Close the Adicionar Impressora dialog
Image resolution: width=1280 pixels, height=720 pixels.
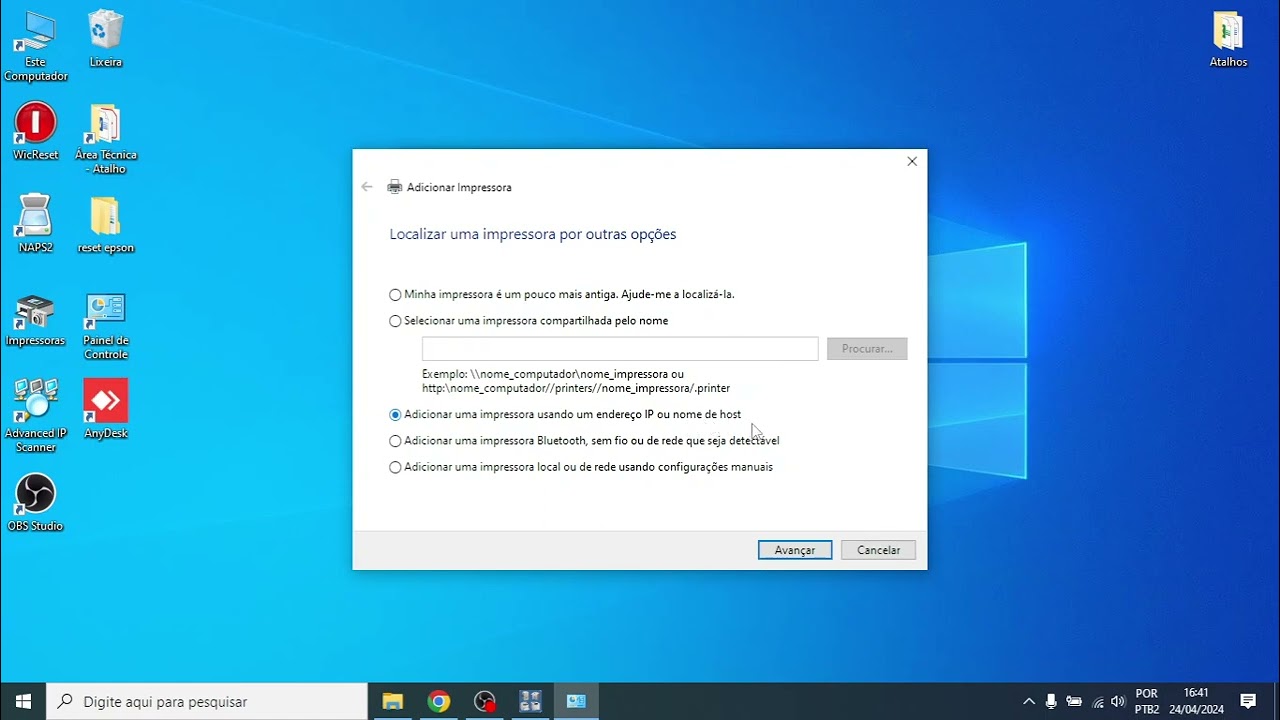[x=912, y=161]
